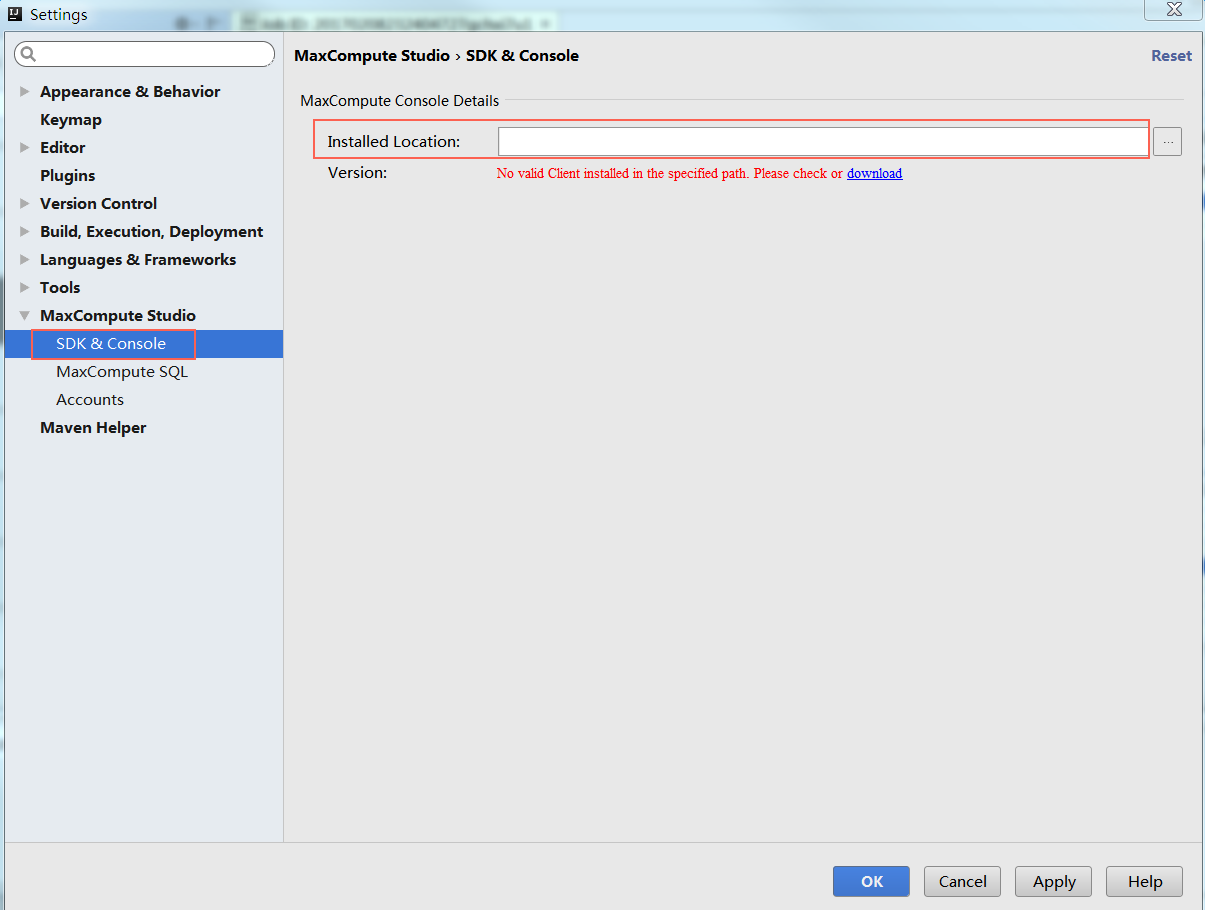This screenshot has height=910, width=1205.
Task: Open the Maven Helper settings
Action: click(93, 428)
